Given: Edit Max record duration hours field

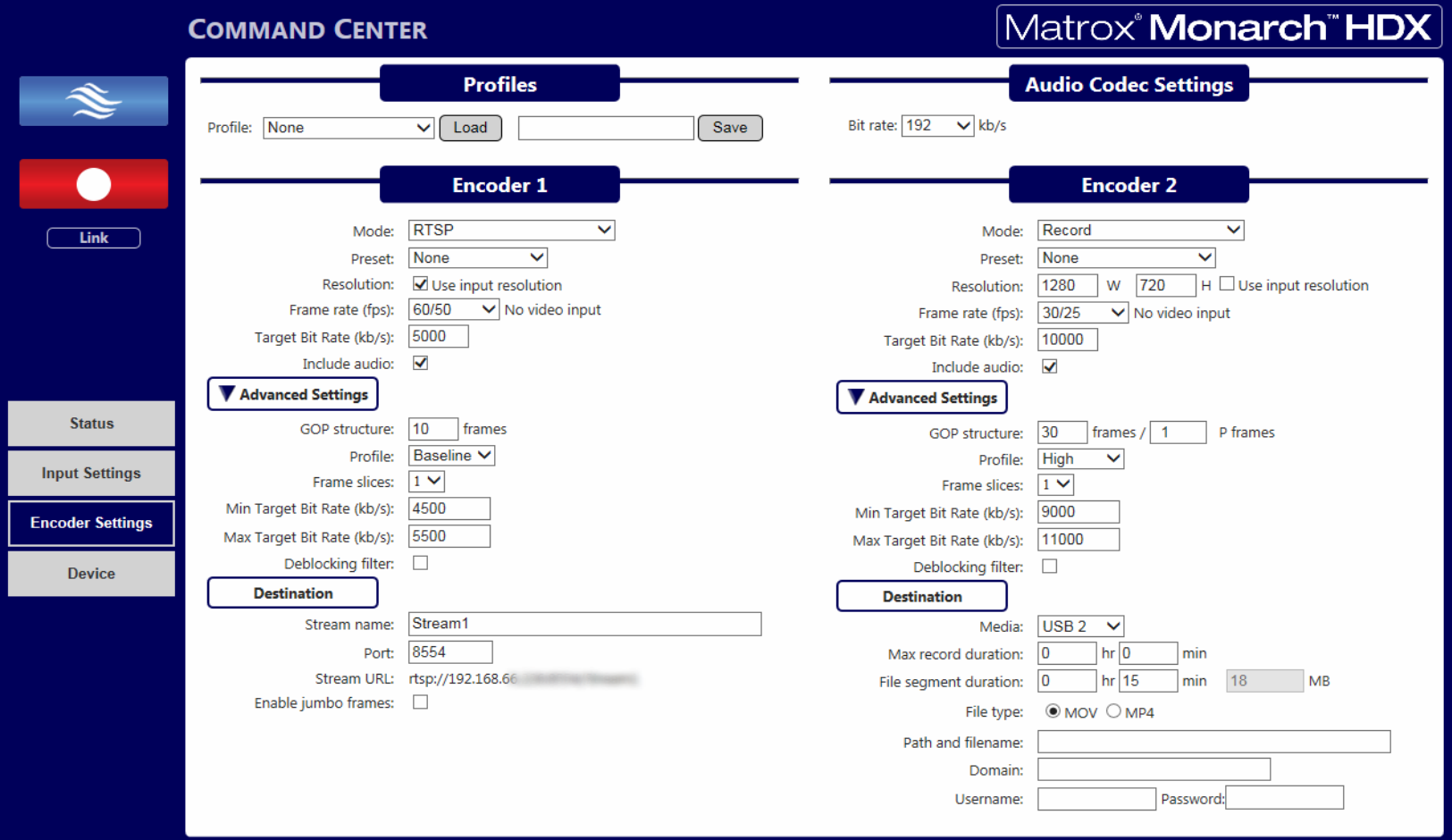Looking at the screenshot, I should click(1067, 653).
